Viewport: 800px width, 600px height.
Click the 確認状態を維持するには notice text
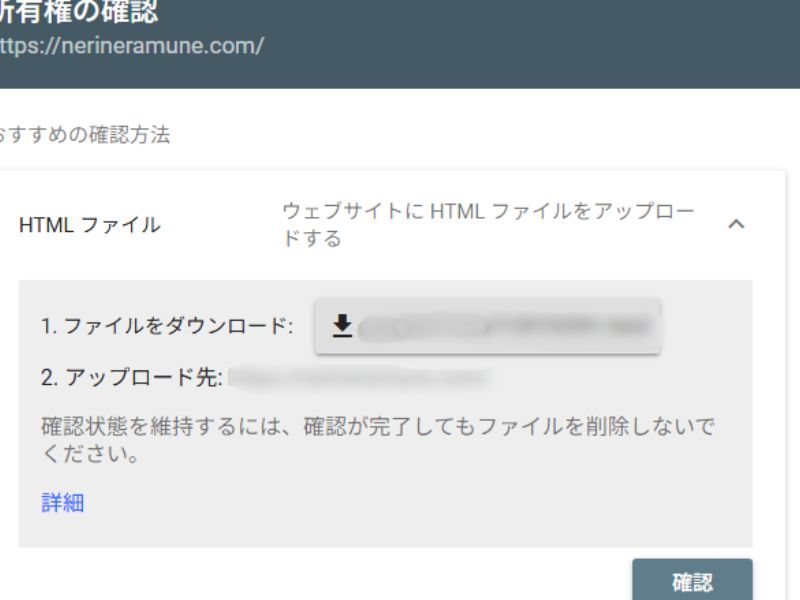pos(378,440)
